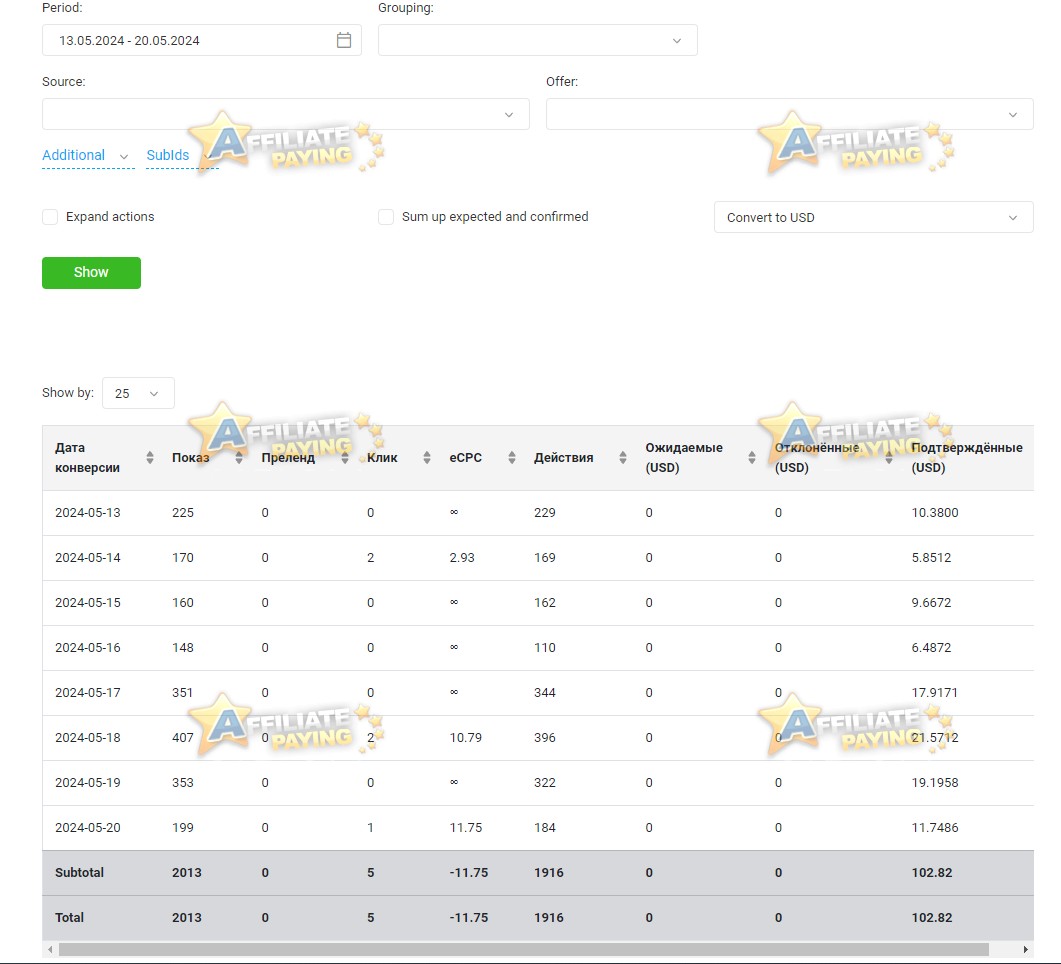Screen dimensions: 1061x964
Task: Click confirmed amount 5.8512
Action: click(931, 557)
